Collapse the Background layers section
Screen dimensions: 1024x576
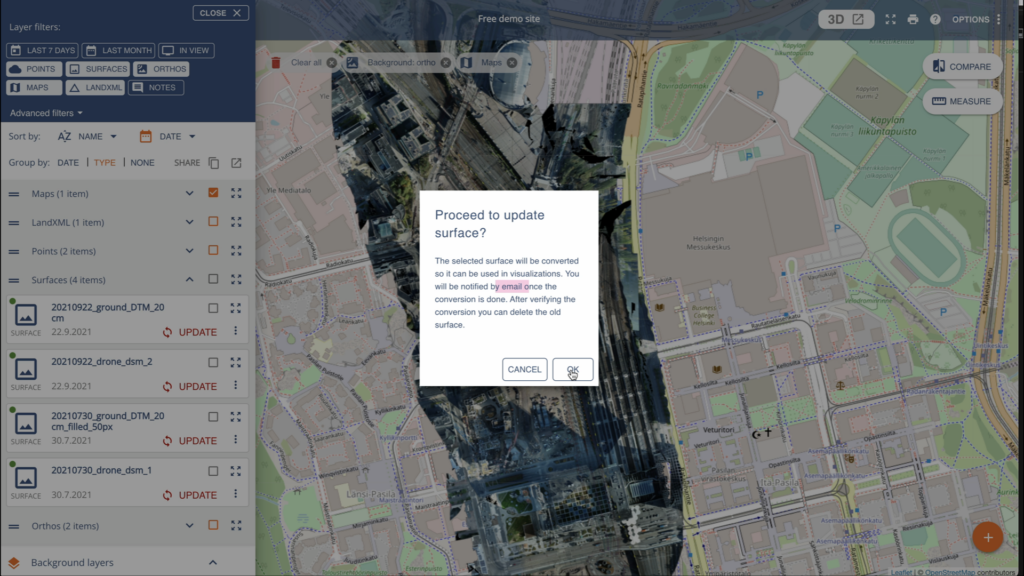point(213,562)
